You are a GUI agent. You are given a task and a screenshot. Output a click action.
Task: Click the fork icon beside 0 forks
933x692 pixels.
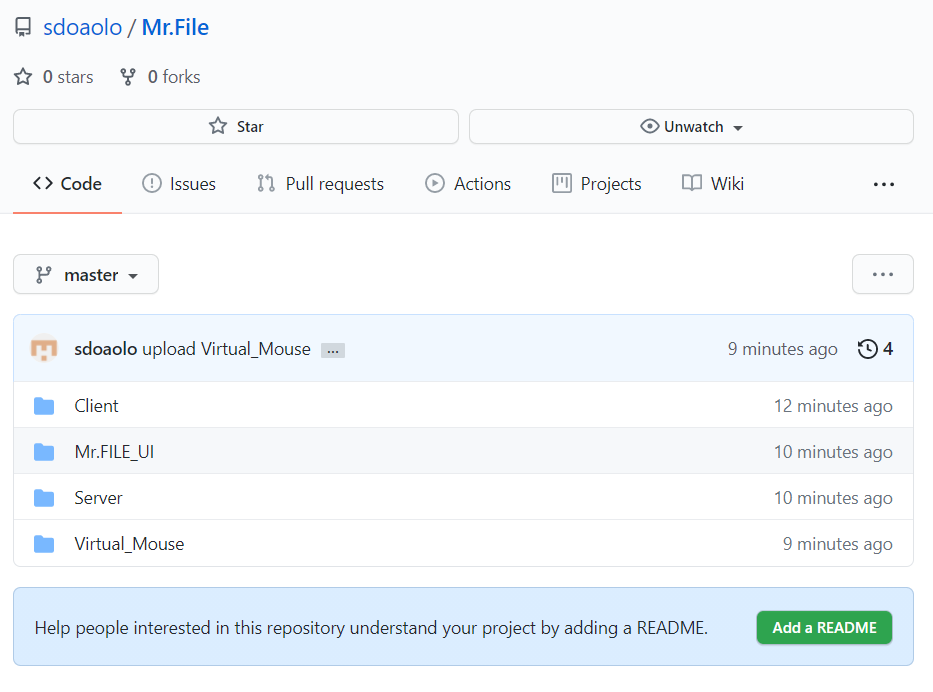(x=128, y=77)
